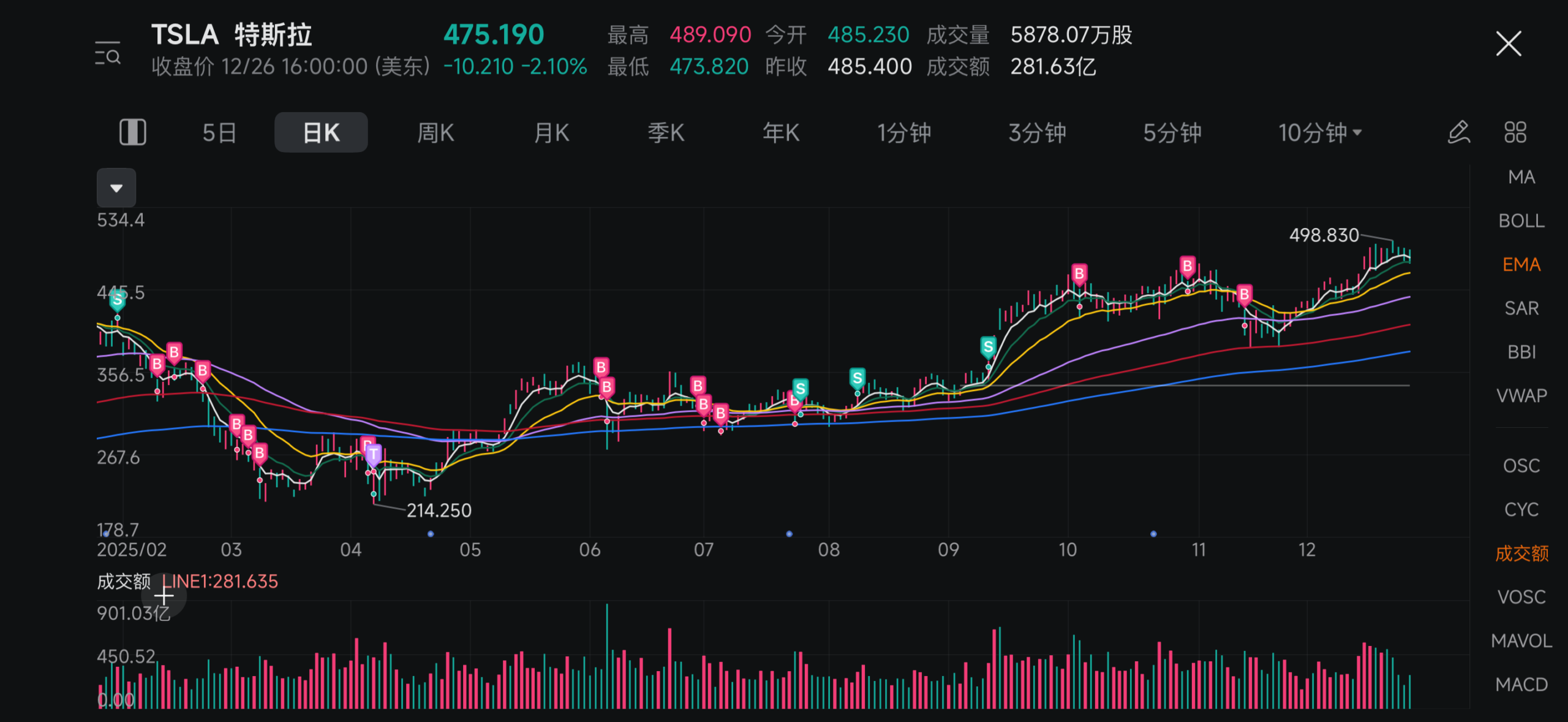Viewport: 1568px width, 722px height.
Task: Click the blue event dot under April
Action: coord(431,534)
